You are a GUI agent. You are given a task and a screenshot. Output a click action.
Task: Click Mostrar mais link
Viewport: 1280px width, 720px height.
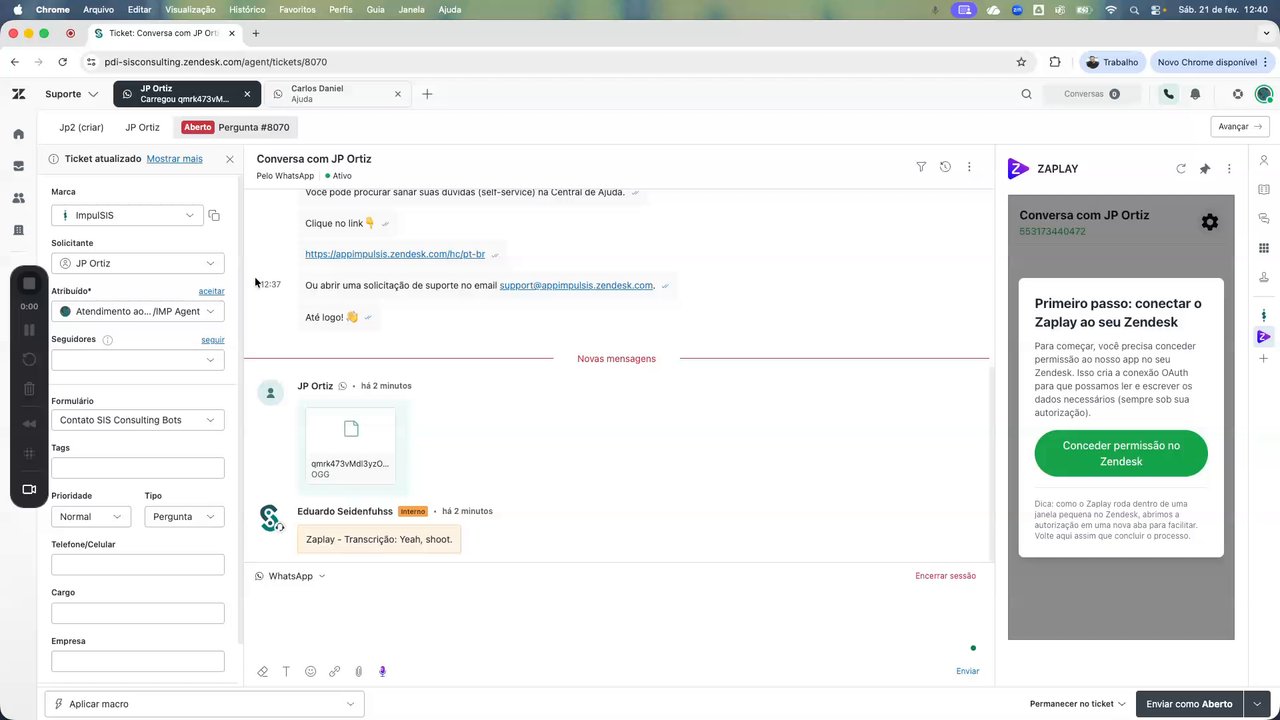[x=174, y=159]
